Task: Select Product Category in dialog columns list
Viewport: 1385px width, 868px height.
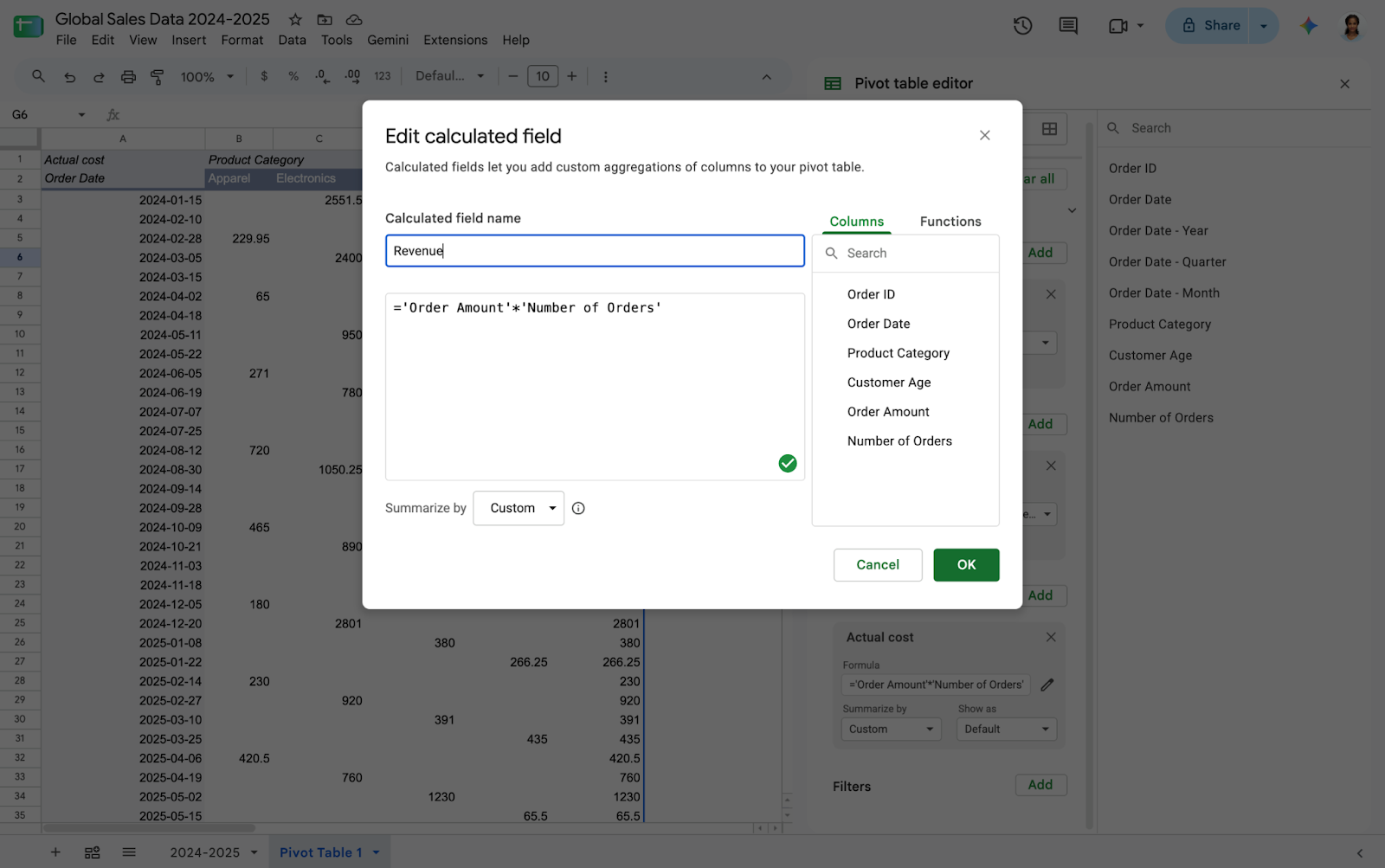Action: (899, 353)
